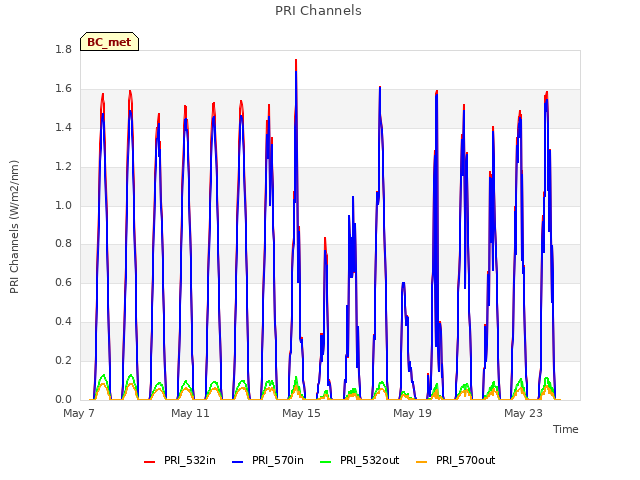Click the BC_met annotation label
The image size is (640, 480).
pyautogui.click(x=109, y=42)
